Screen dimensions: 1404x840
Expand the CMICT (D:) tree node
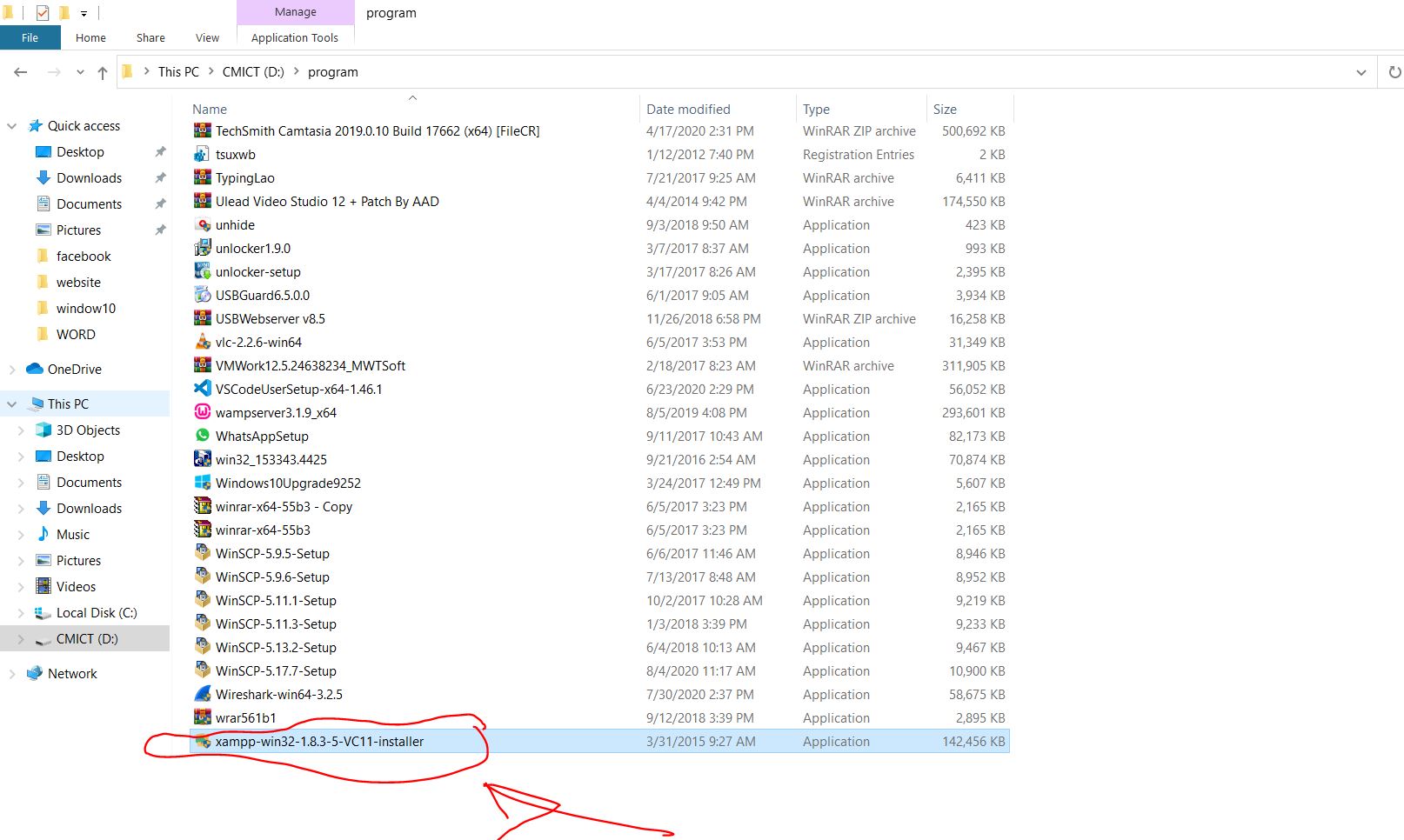click(x=21, y=639)
